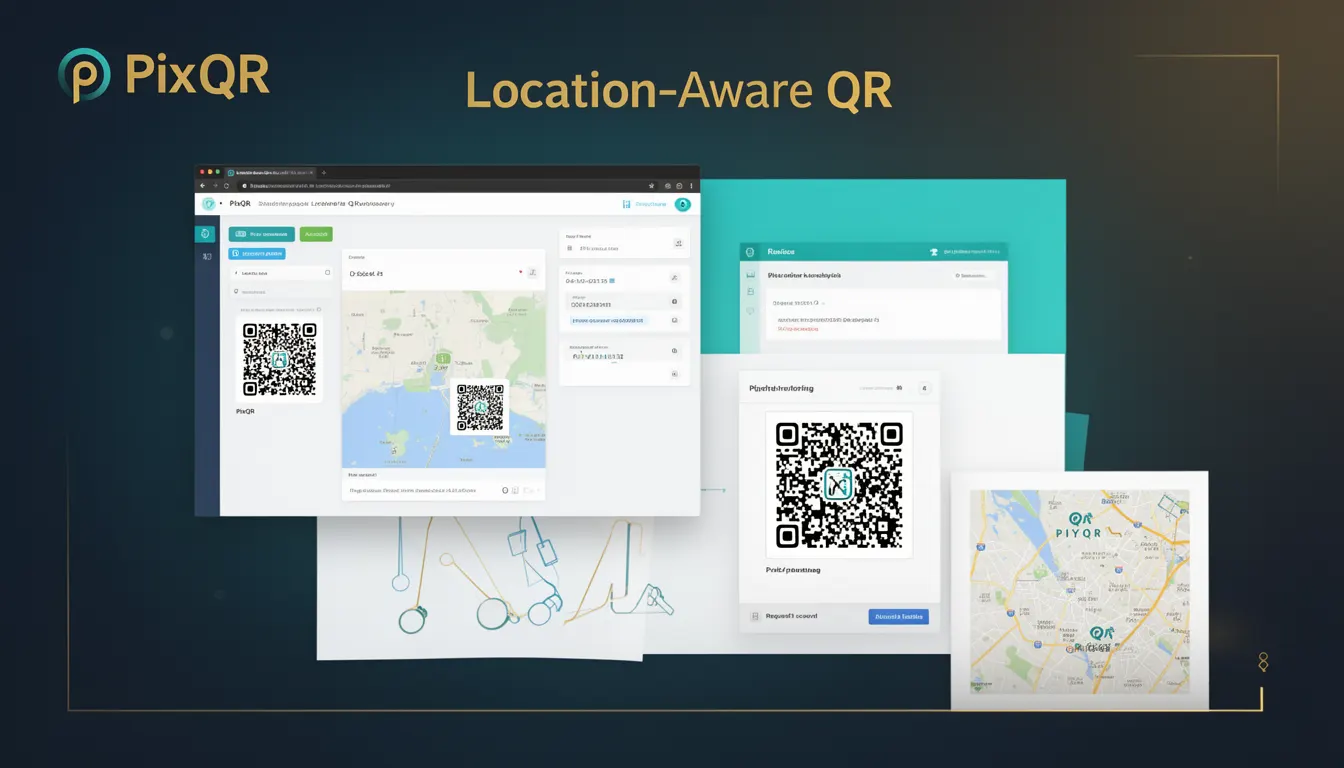This screenshot has height=768, width=1344.
Task: Click the browser reload icon
Action: 226,186
